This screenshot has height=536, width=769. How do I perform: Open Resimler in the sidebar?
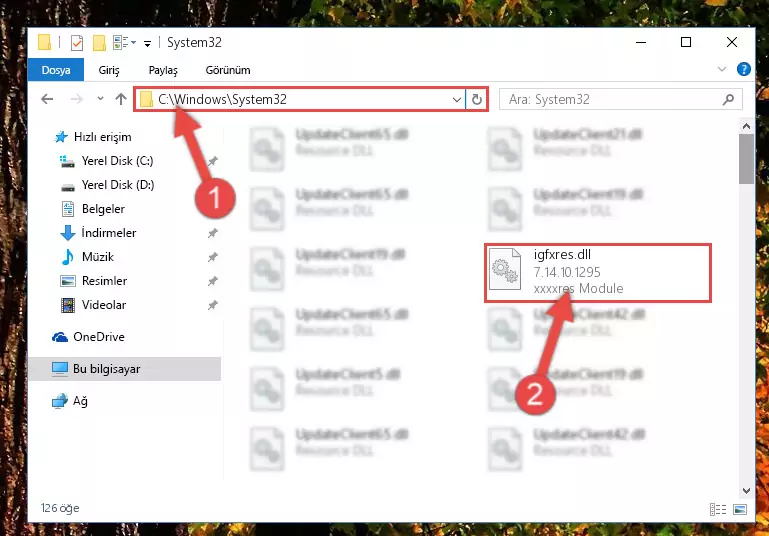(x=104, y=281)
